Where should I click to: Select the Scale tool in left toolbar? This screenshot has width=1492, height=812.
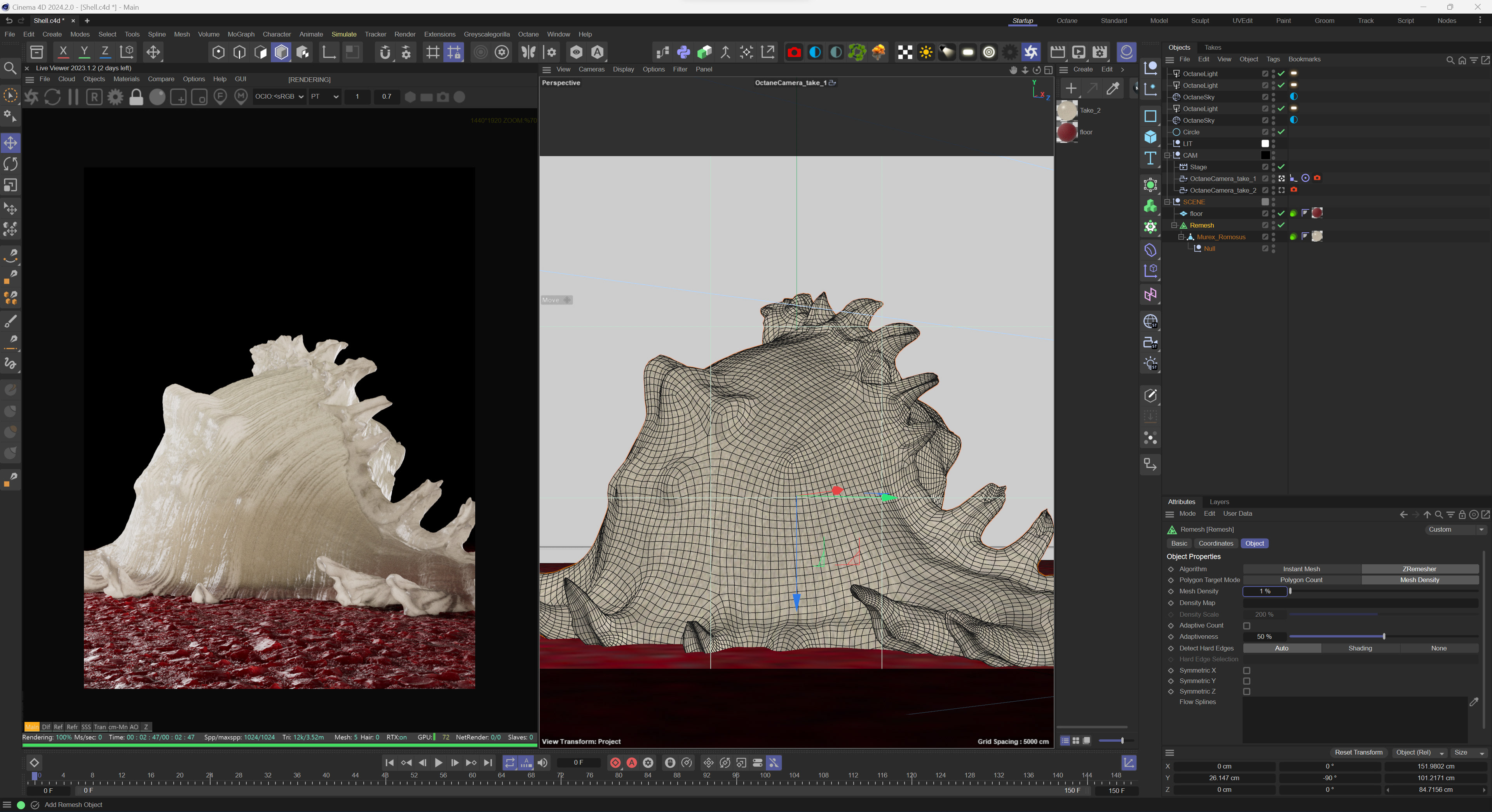tap(10, 185)
